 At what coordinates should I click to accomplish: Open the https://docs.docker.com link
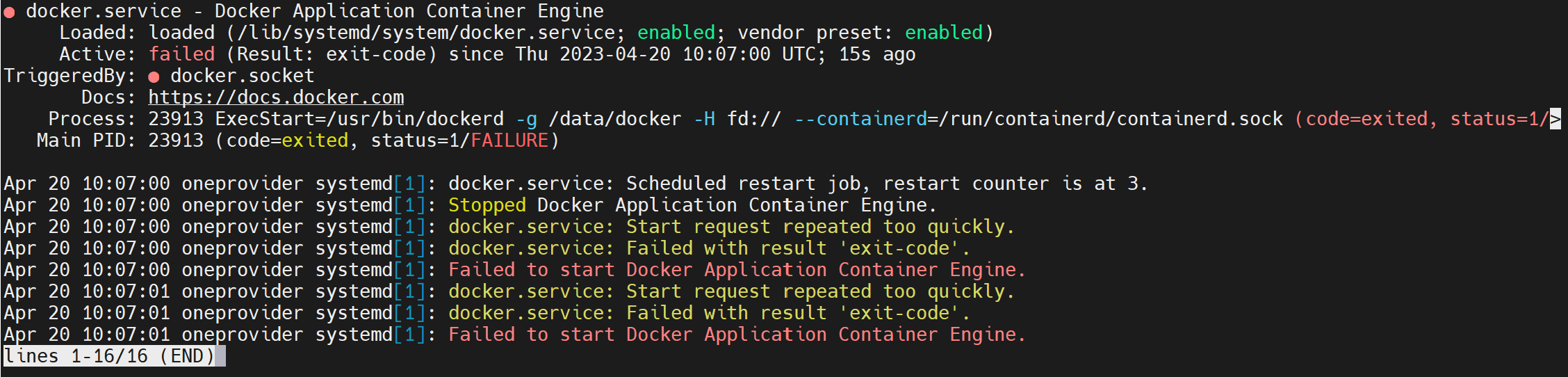pos(276,97)
